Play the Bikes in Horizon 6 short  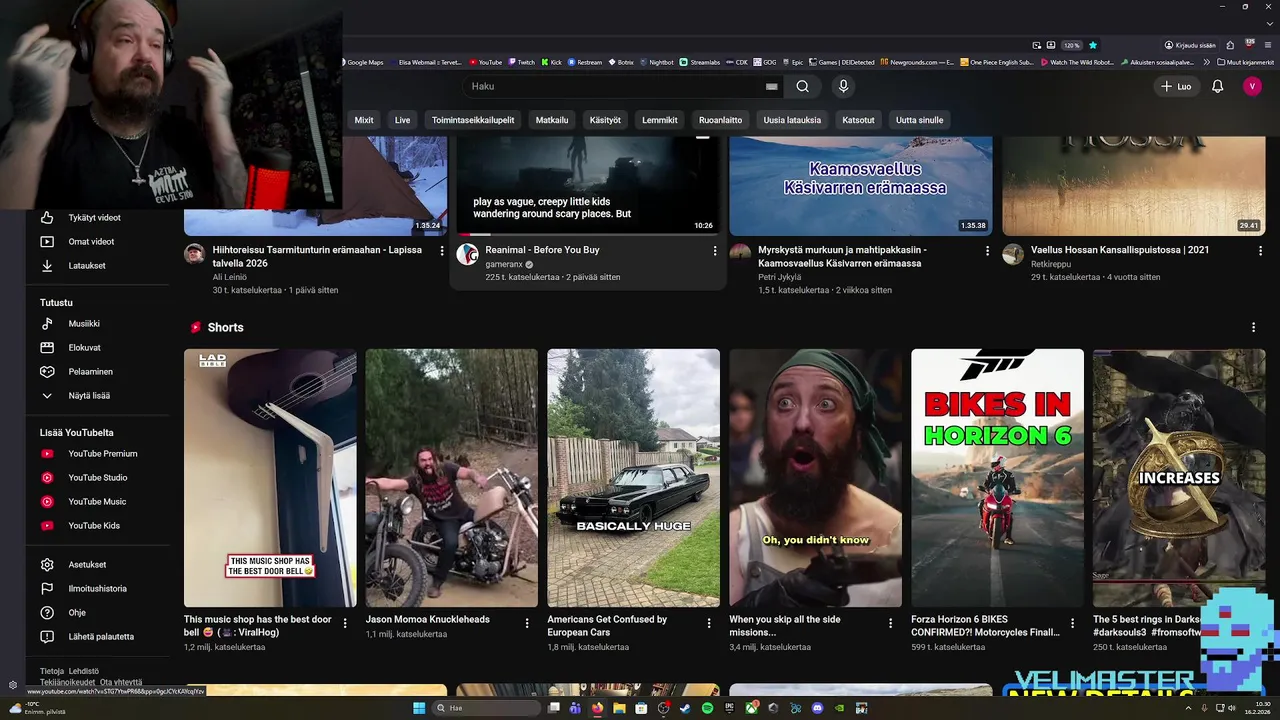tap(997, 478)
